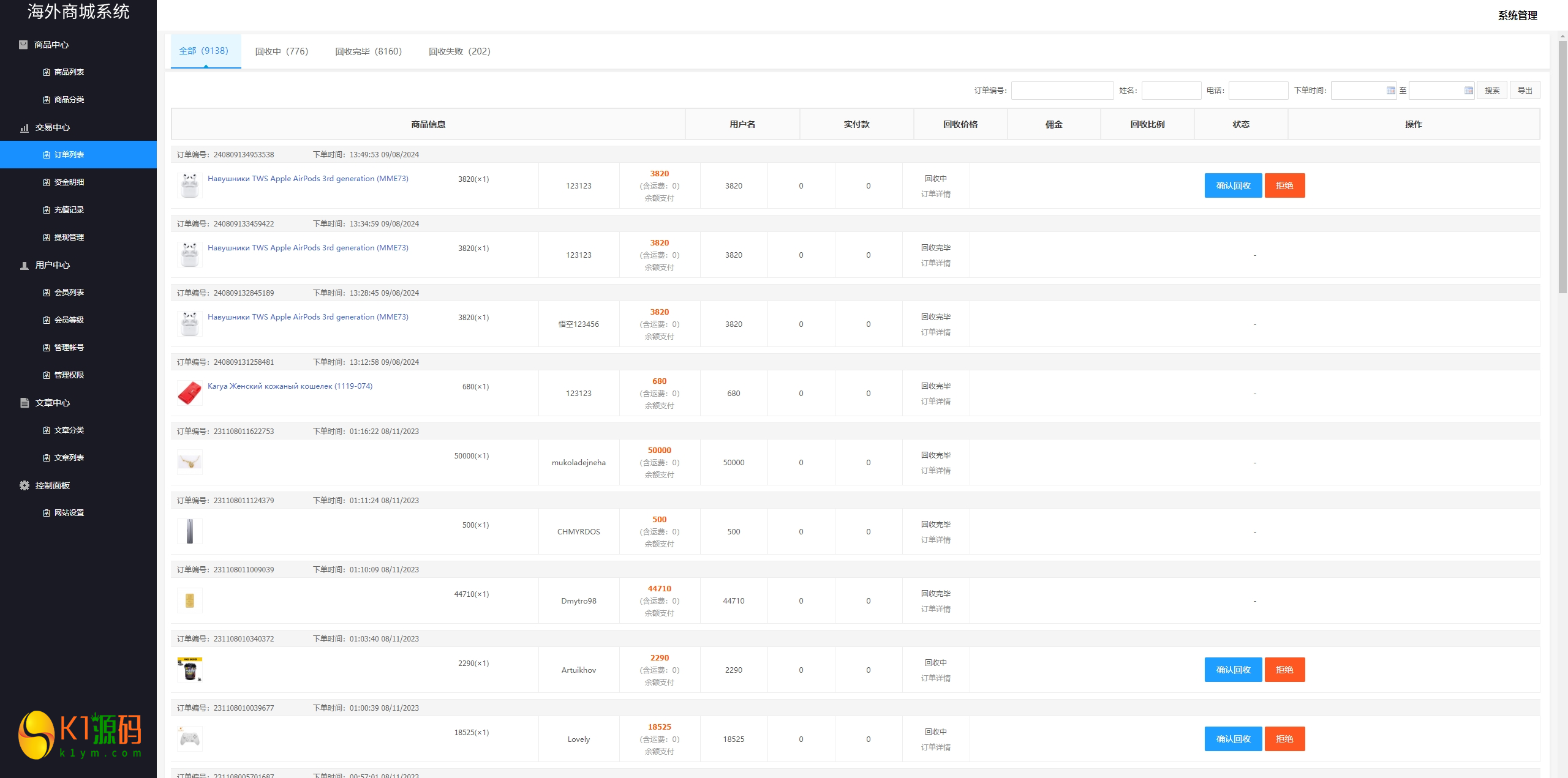Click the icon beside 网站设置
The width and height of the screenshot is (1568, 778).
[47, 513]
